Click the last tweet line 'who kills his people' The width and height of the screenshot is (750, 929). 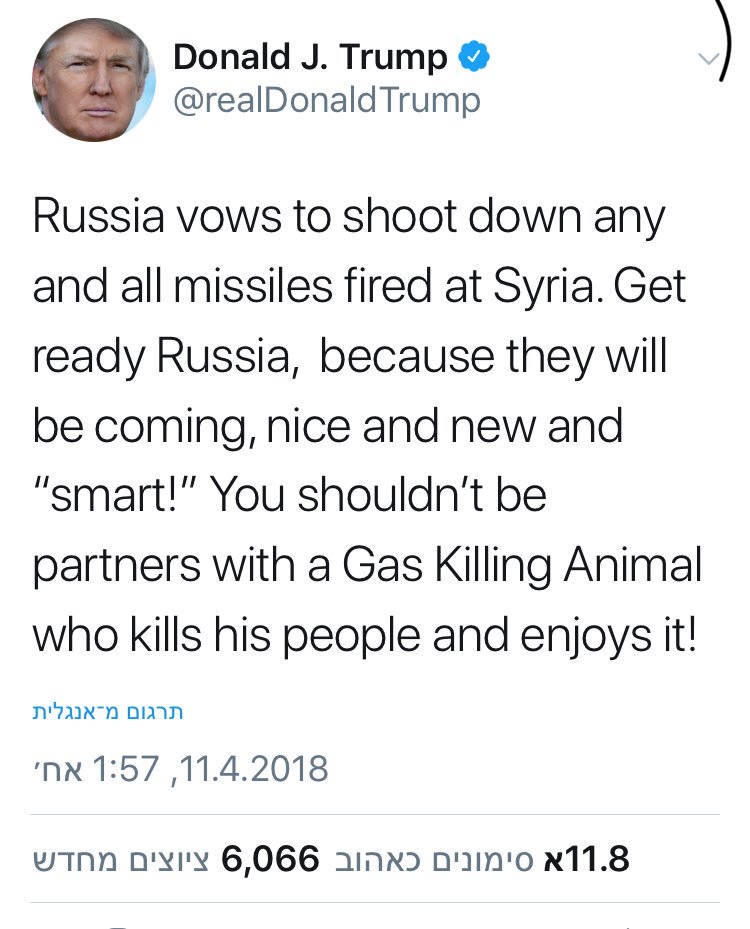364,635
